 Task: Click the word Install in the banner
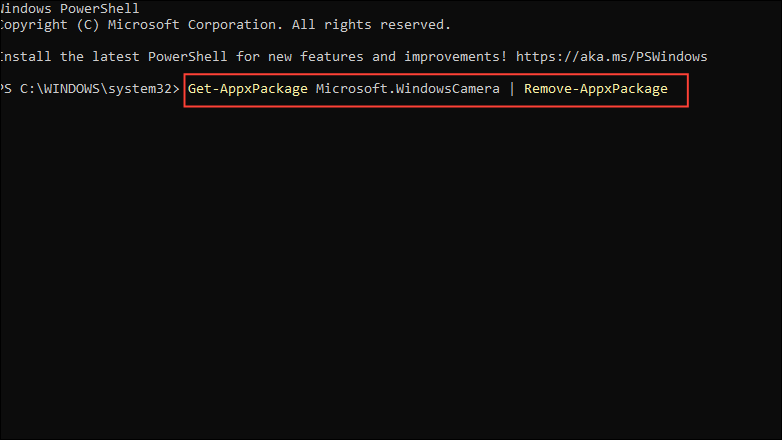tap(25, 56)
